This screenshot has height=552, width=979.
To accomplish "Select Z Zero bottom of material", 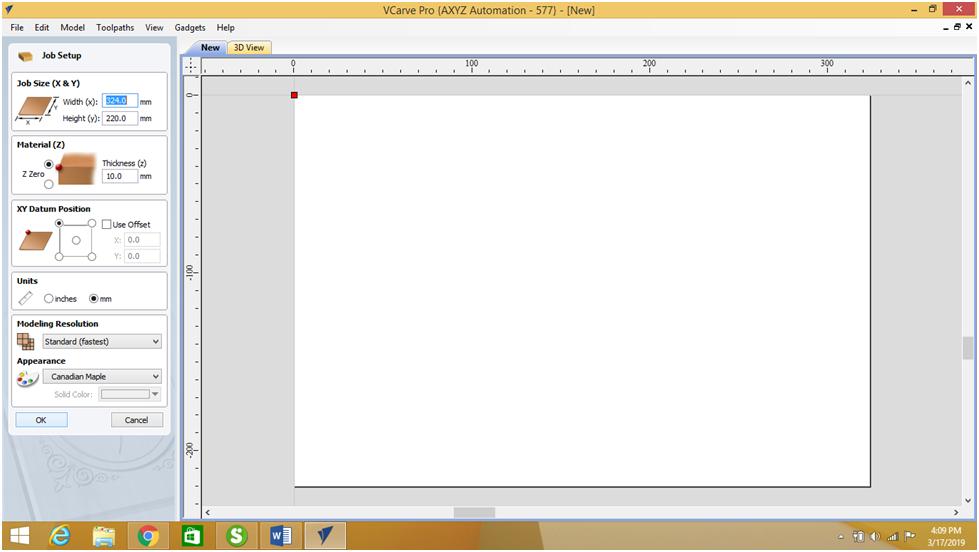I will 49,184.
